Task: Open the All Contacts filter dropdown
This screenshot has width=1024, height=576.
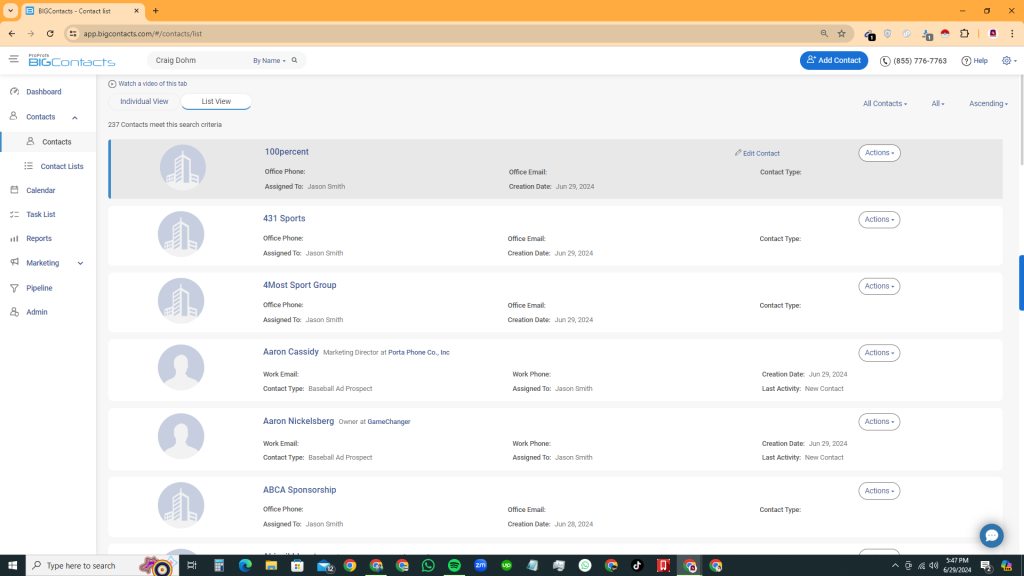Action: 885,104
